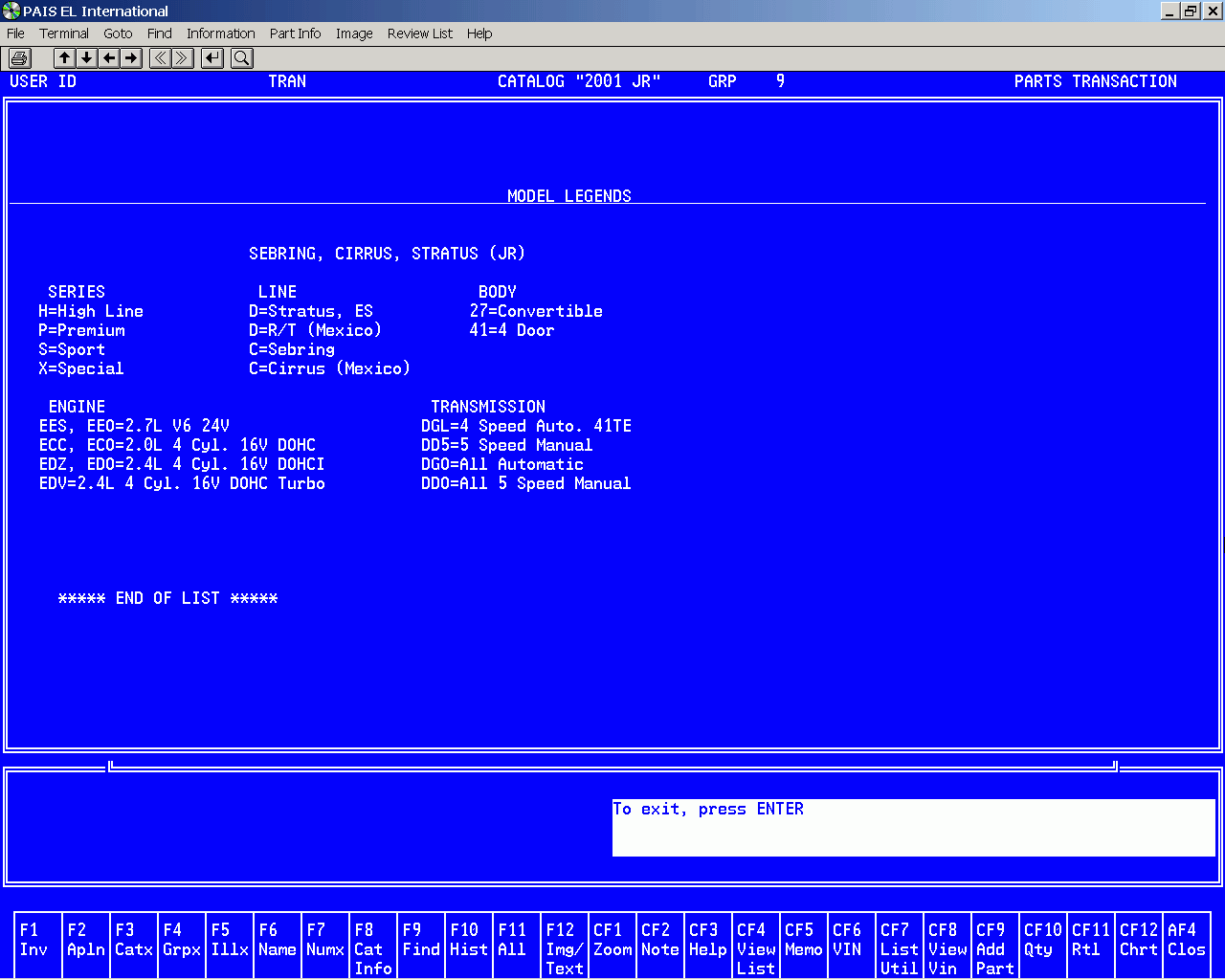Select the F1 Inv function key
1225x980 pixels.
(38, 946)
